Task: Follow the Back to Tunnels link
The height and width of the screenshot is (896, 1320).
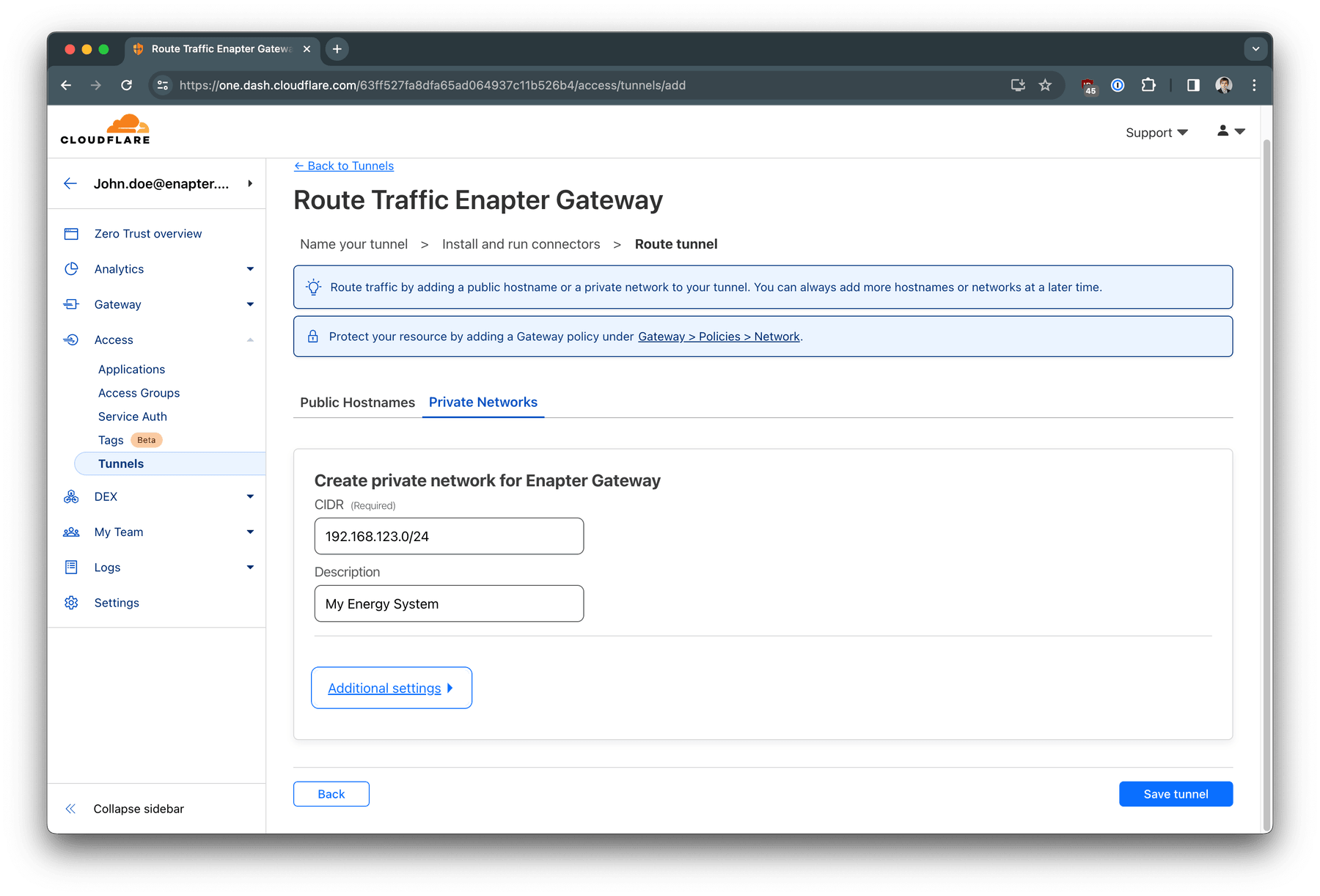Action: [344, 166]
